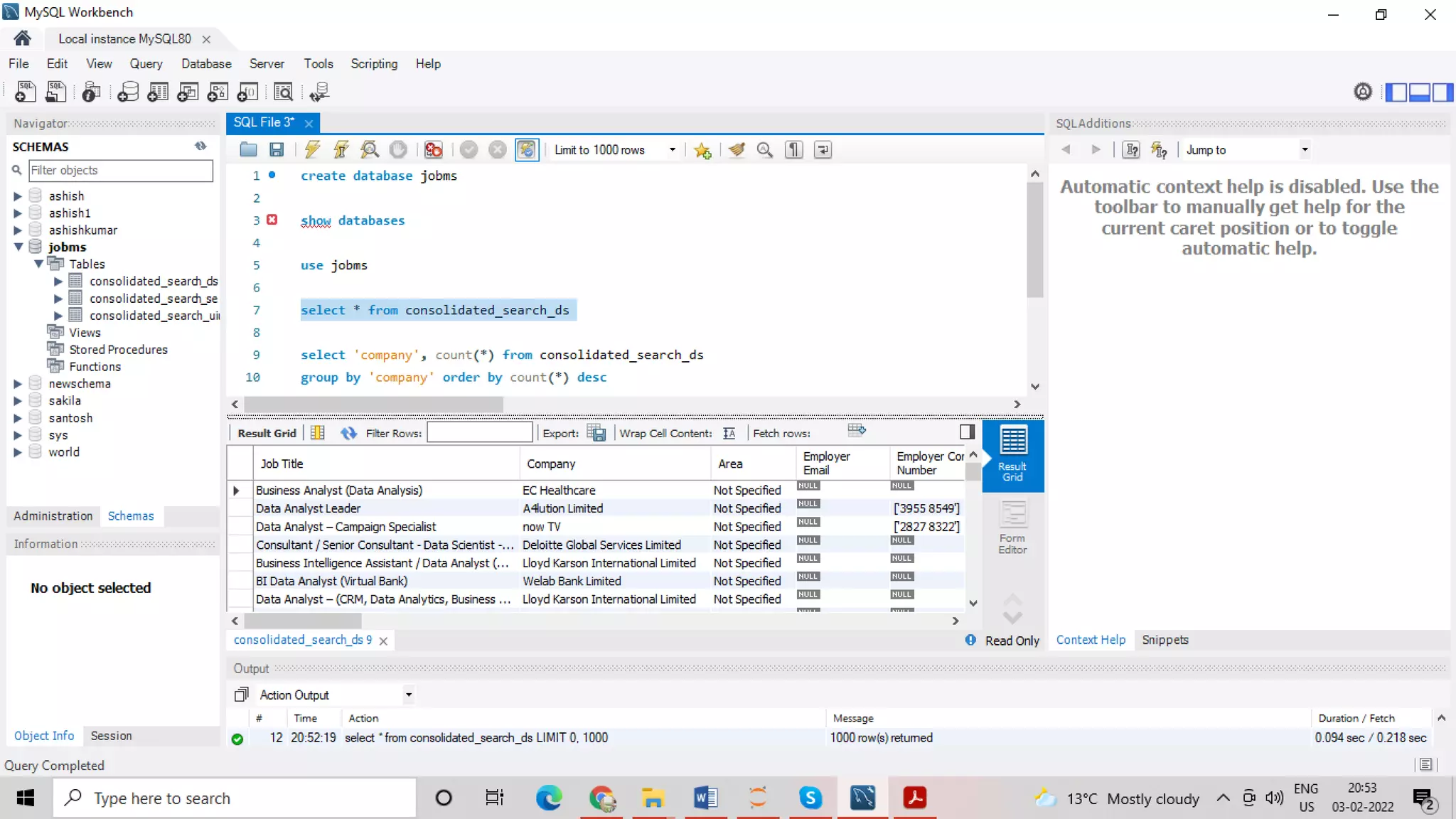Export the recordset to an external file
The height and width of the screenshot is (819, 1456).
[596, 433]
